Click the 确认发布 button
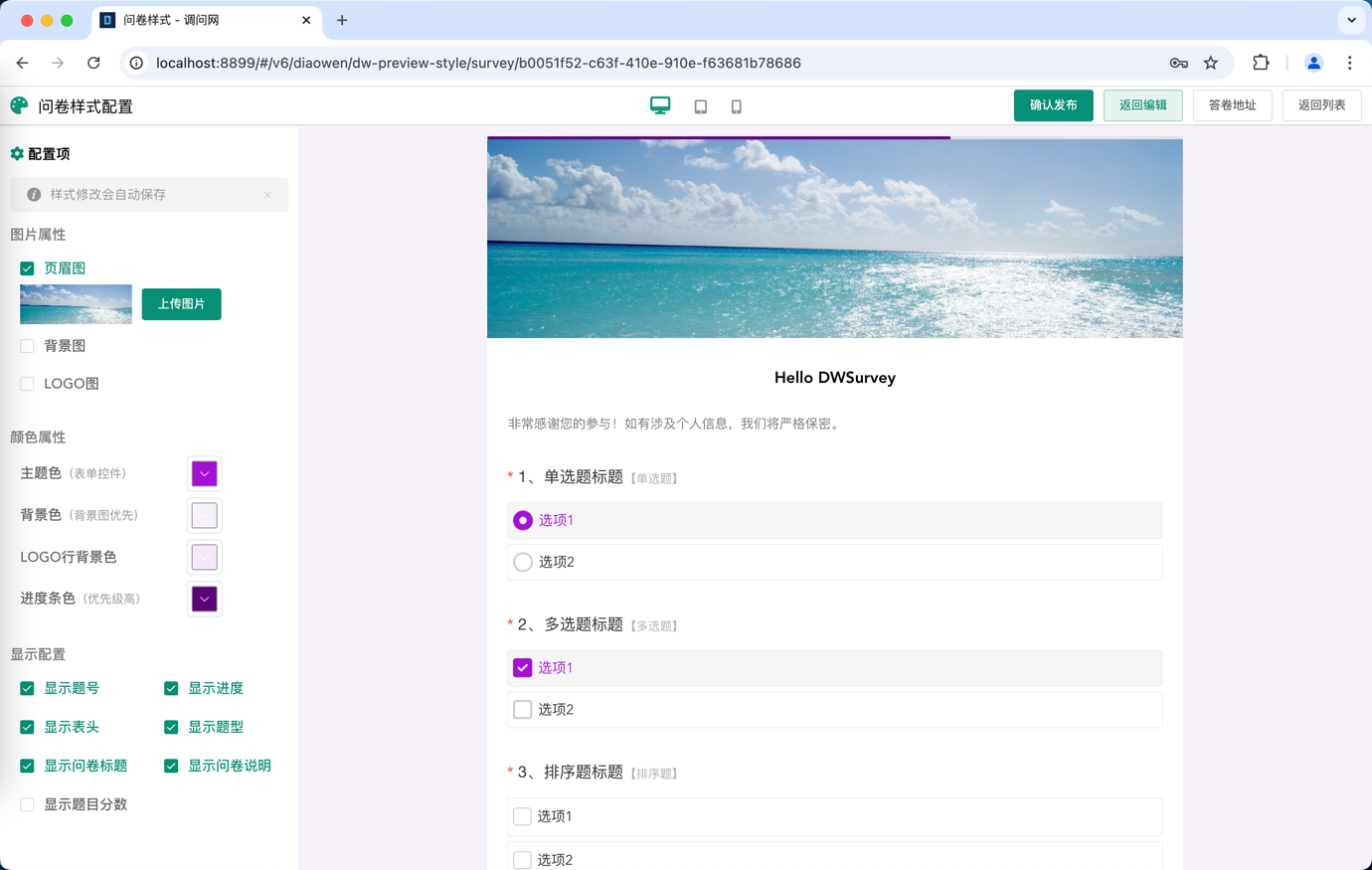This screenshot has width=1372, height=870. tap(1053, 105)
